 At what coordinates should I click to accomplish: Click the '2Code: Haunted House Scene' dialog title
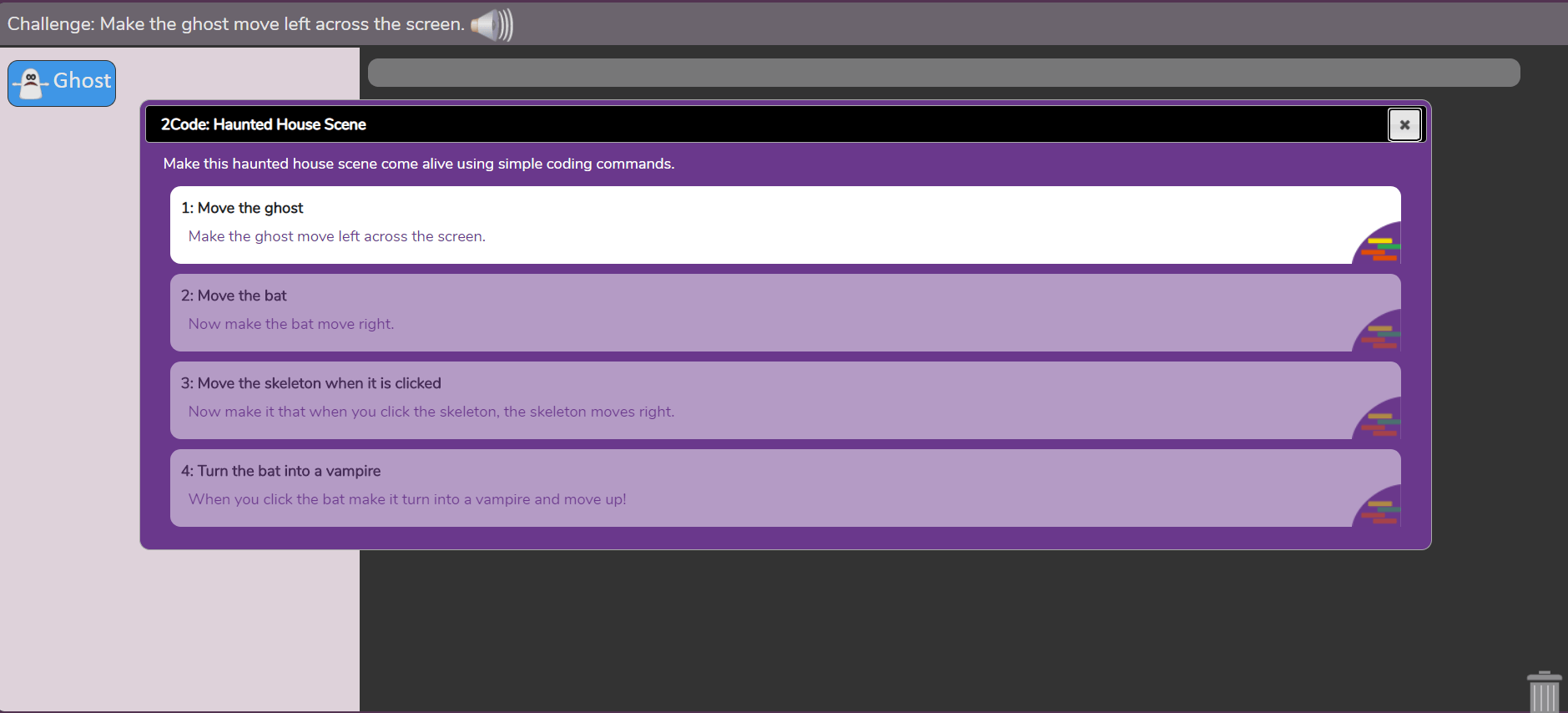[263, 124]
